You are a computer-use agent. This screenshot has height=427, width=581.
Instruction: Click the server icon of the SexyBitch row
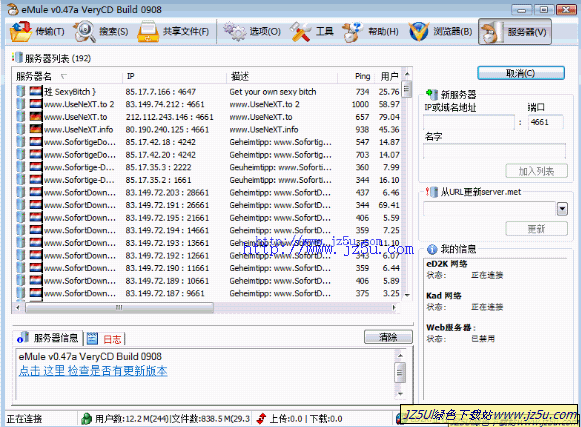(x=21, y=91)
